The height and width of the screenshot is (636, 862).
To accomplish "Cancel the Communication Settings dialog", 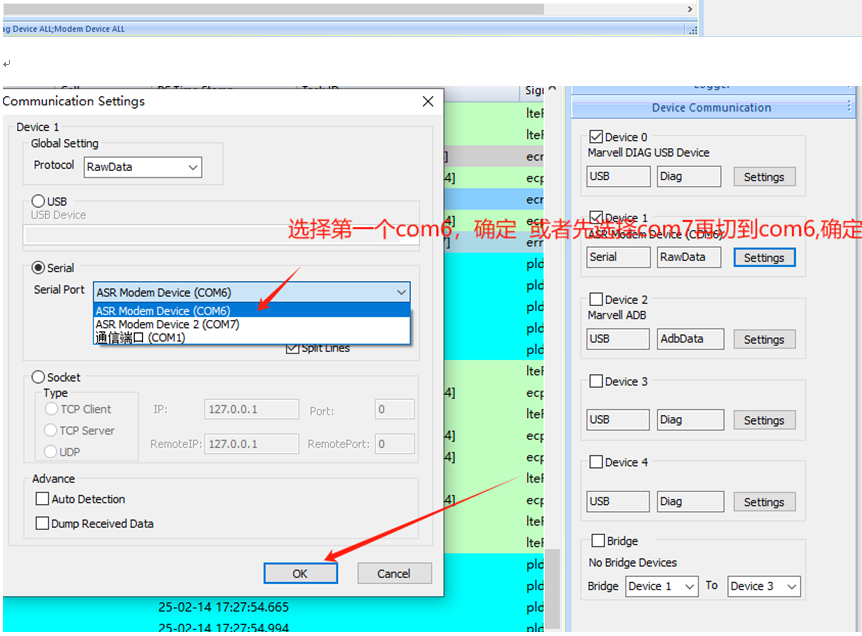I will tap(394, 573).
